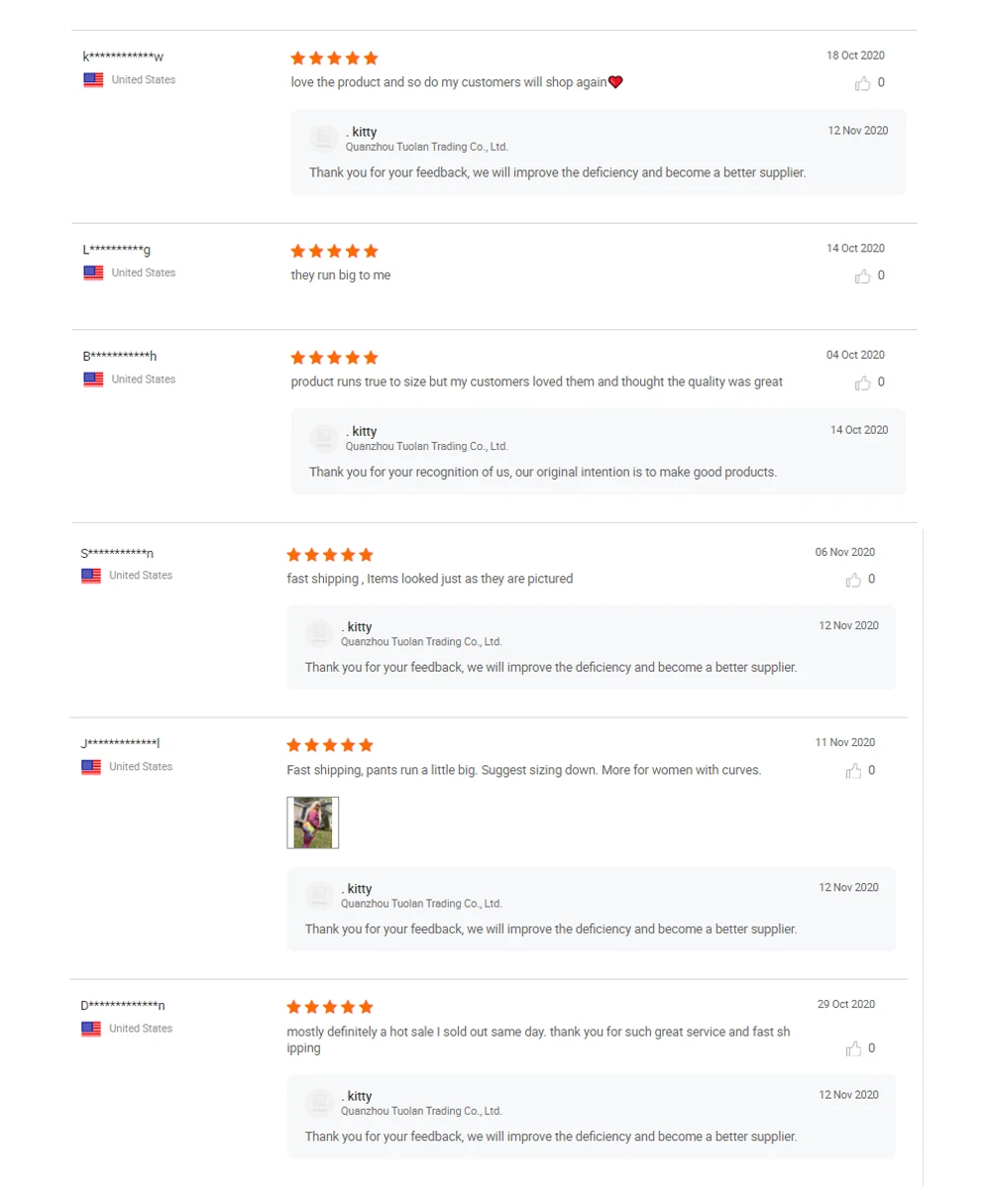Screen dimensions: 991x1204
Task: Click thumbs-up on 'they run big to me' review
Action: click(x=863, y=276)
